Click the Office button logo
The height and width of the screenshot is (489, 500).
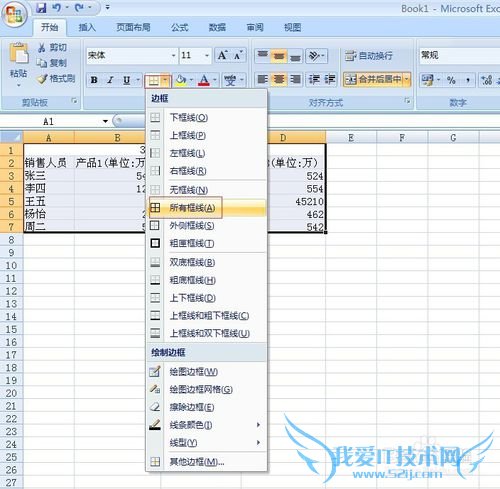[x=14, y=15]
